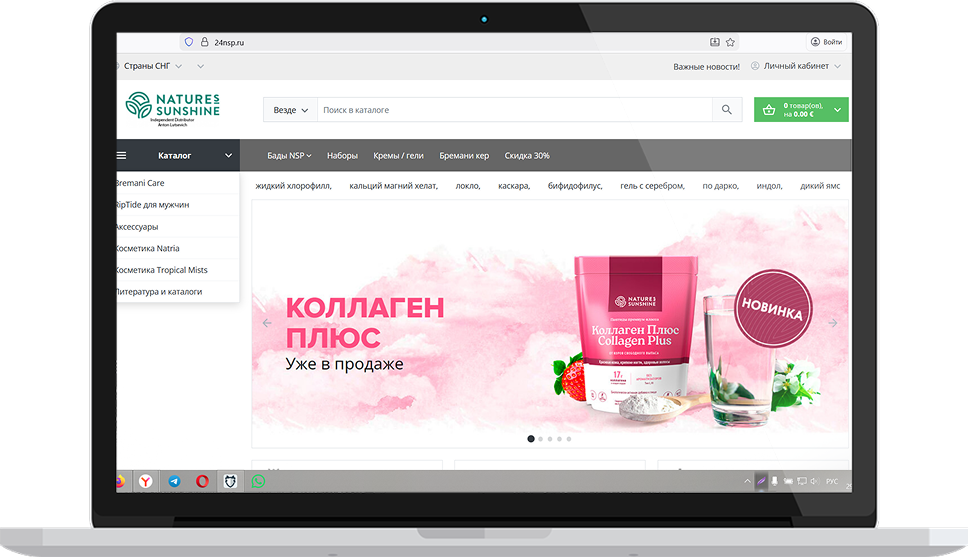Click the гель с серебром tag link
The height and width of the screenshot is (557, 968).
click(x=652, y=186)
